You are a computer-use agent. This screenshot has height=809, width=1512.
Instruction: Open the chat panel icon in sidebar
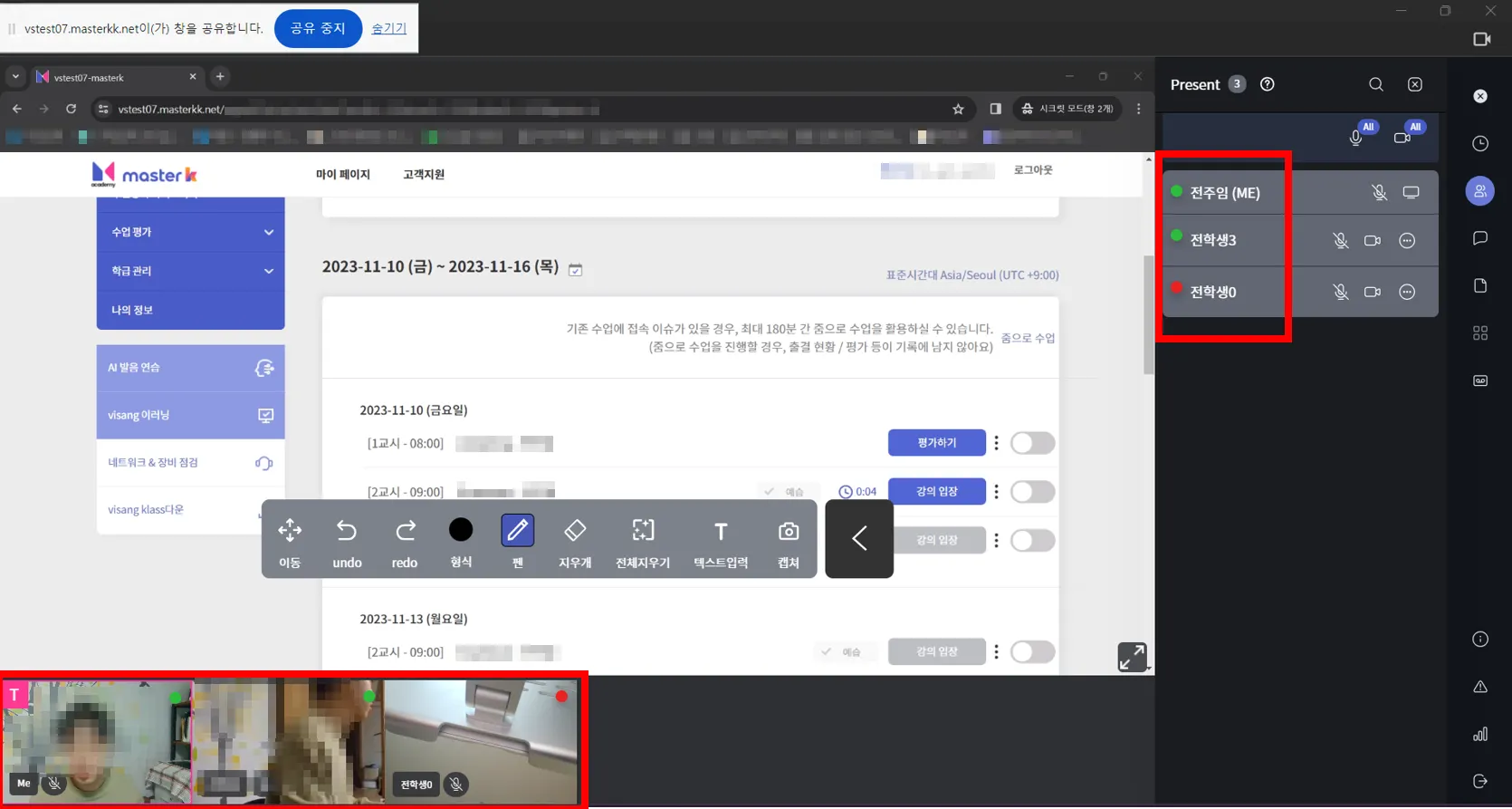click(x=1480, y=238)
